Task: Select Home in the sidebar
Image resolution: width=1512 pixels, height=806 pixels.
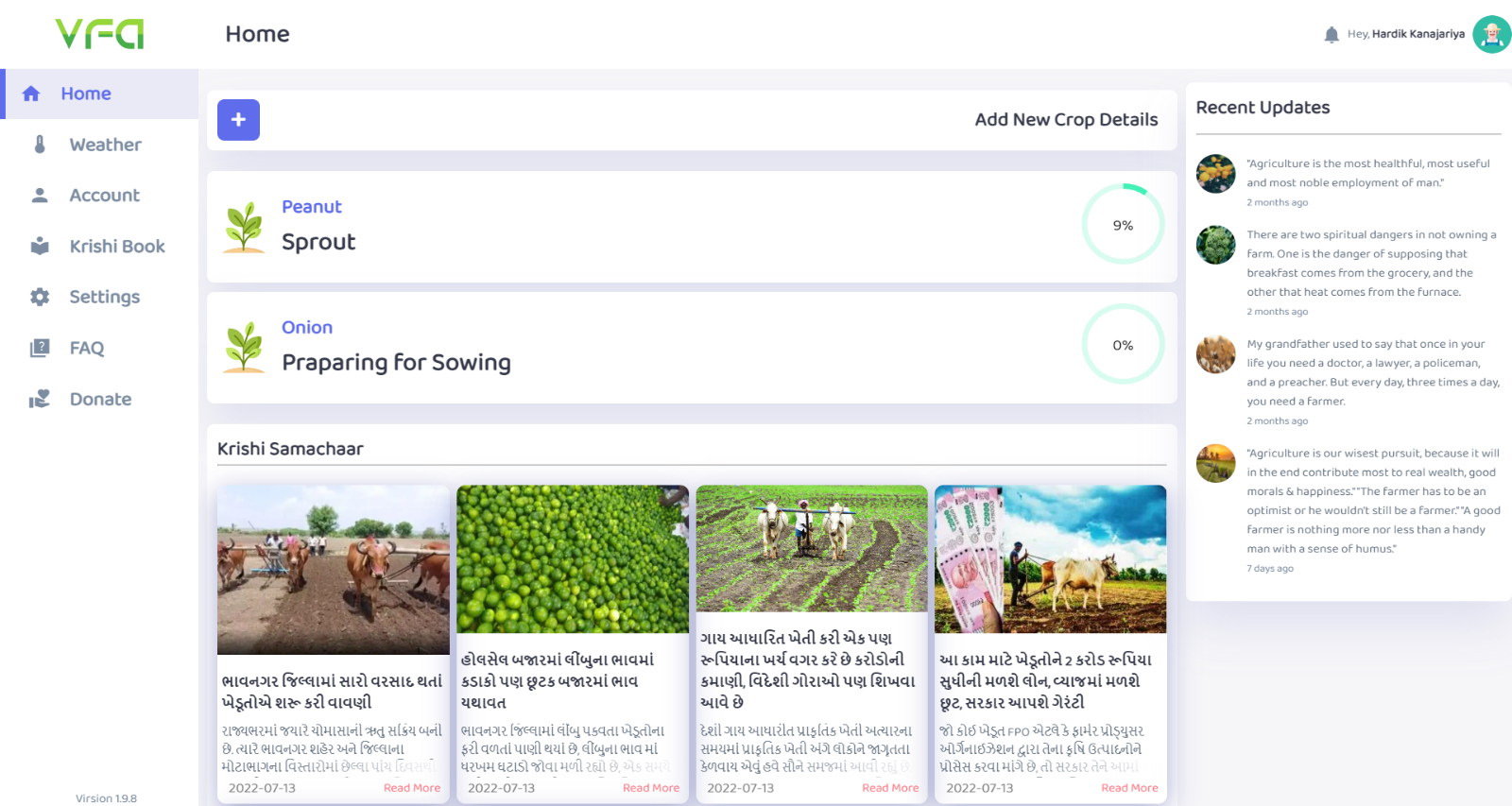Action: point(86,94)
